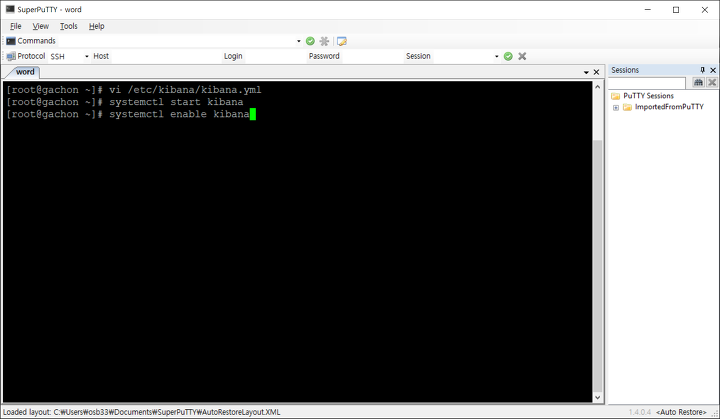This screenshot has width=720, height=419.
Task: Clear the Sessions search with X icon
Action: point(712,82)
